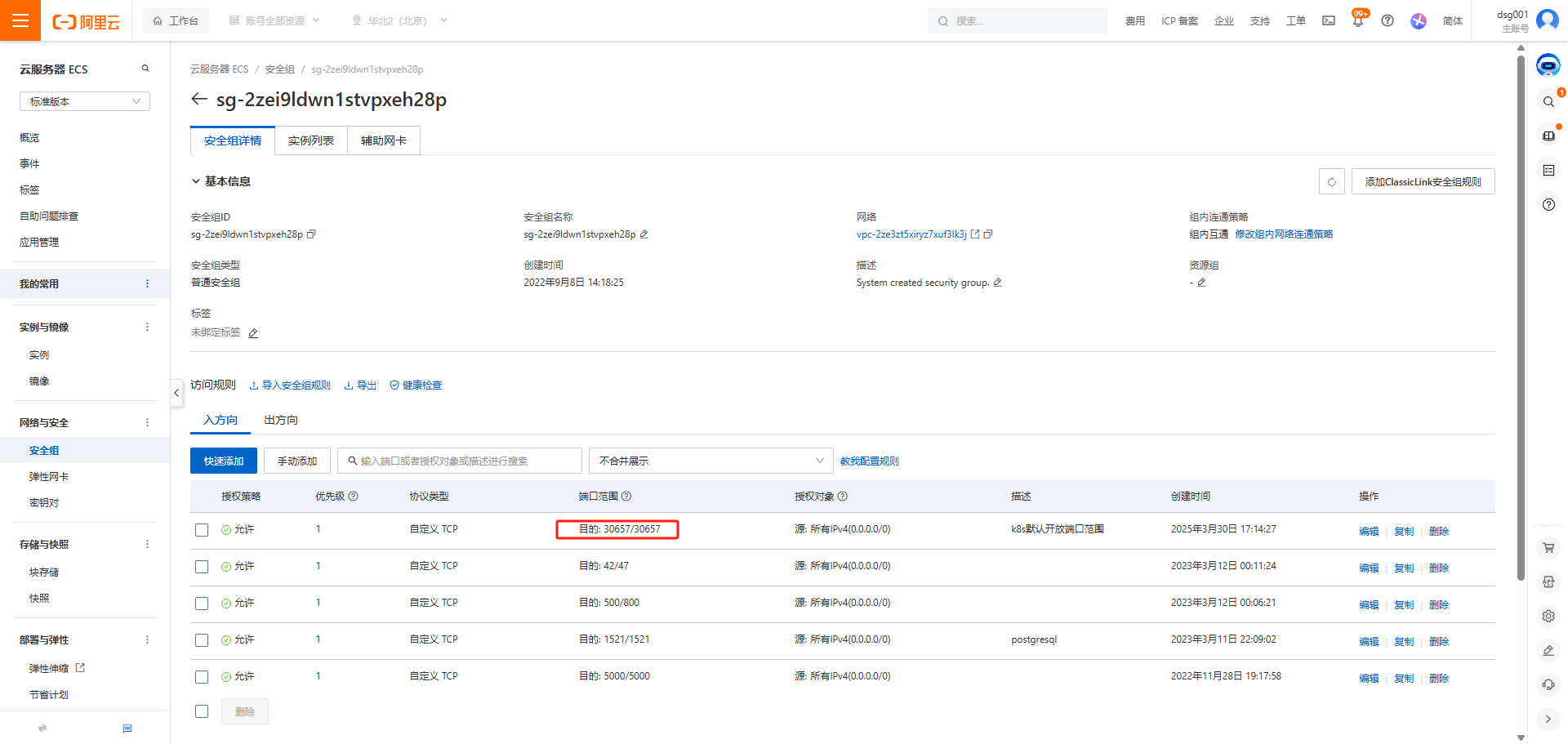Click 编辑 for the 30657/30657 rule
Image resolution: width=1568 pixels, height=744 pixels.
[x=1369, y=531]
